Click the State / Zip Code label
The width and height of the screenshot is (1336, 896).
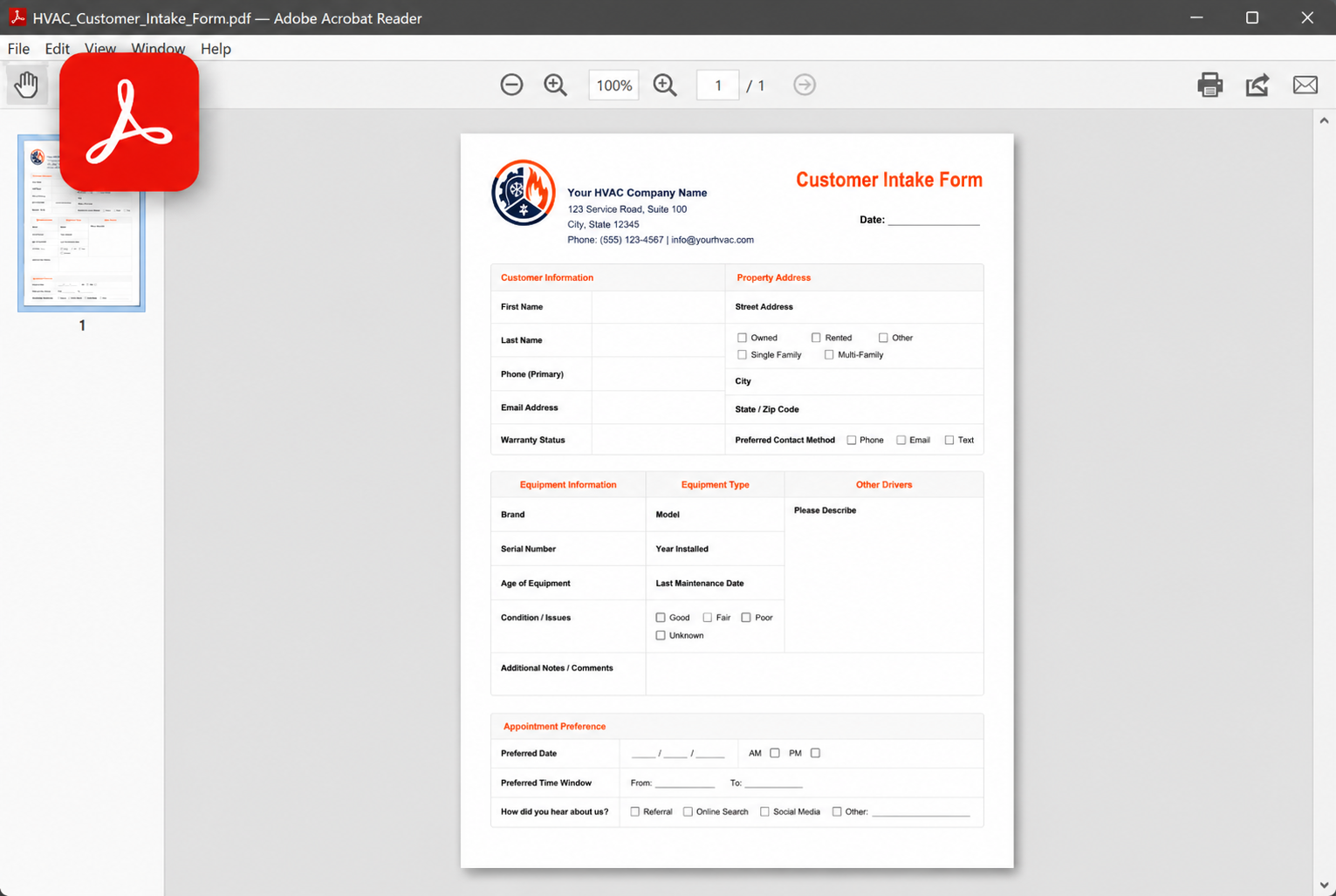(x=767, y=409)
